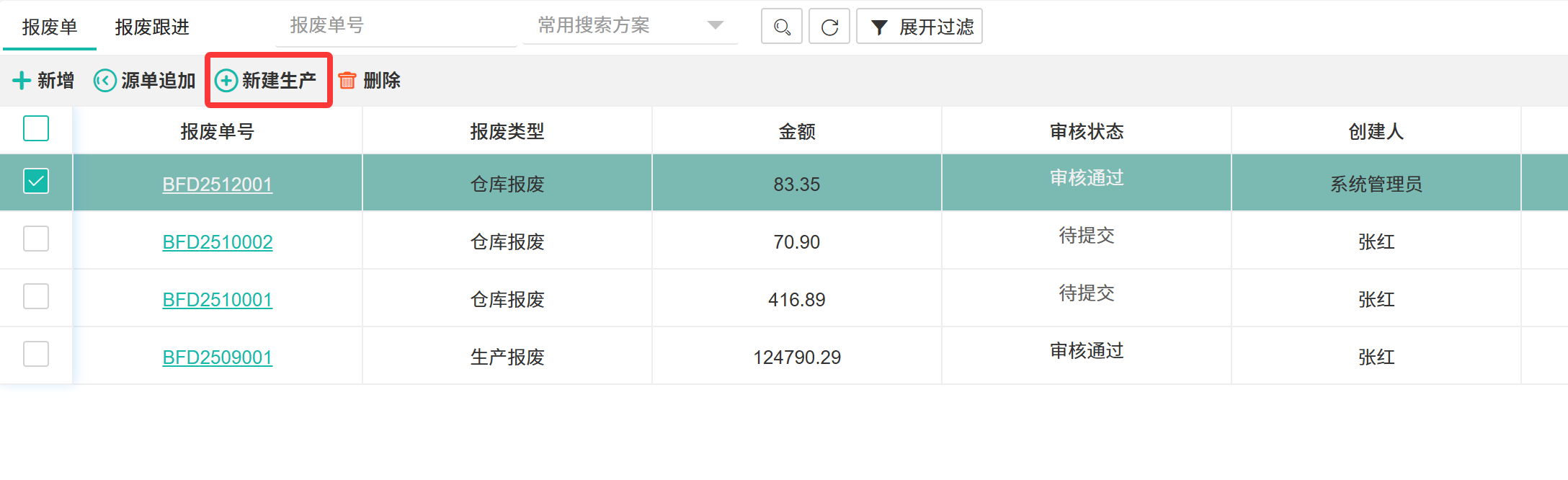Click the red trash 删除 icon
The width and height of the screenshot is (1568, 480).
tap(347, 80)
